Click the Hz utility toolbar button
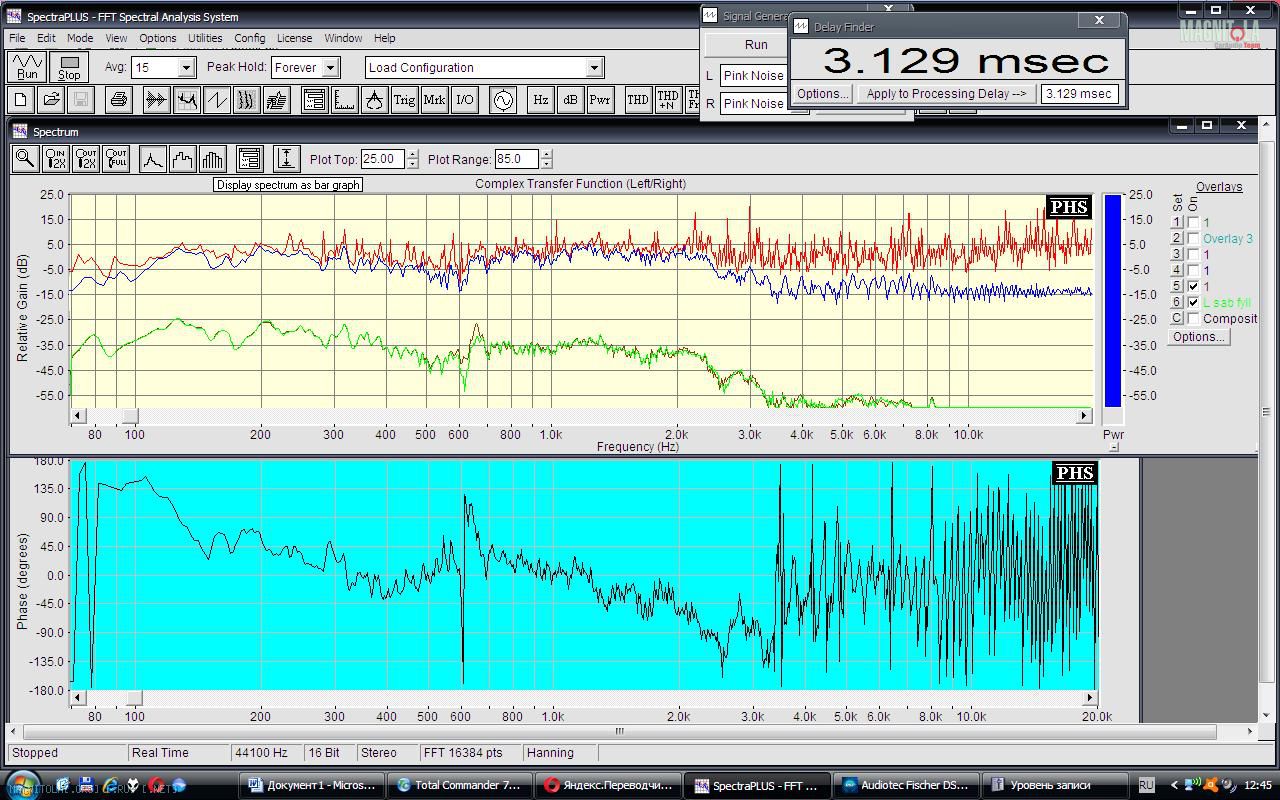Viewport: 1280px width, 800px height. [540, 100]
